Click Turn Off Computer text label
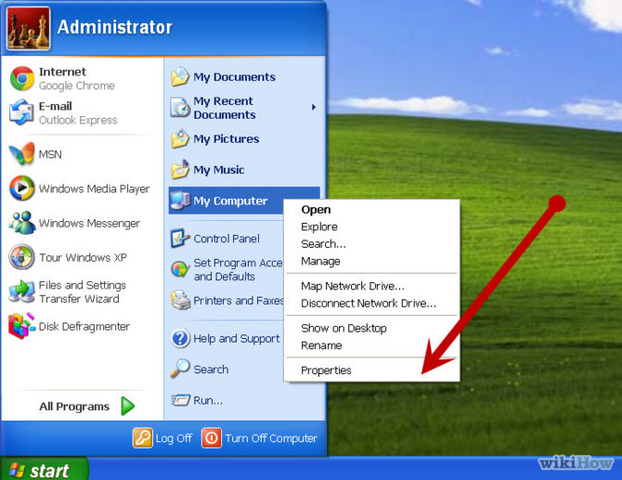The width and height of the screenshot is (622, 480). click(271, 438)
